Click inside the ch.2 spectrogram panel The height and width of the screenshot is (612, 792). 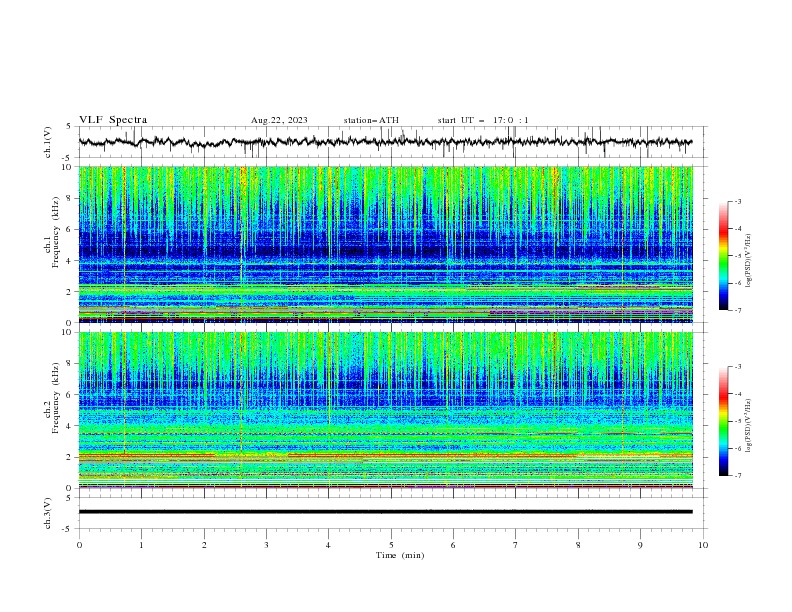coord(385,410)
